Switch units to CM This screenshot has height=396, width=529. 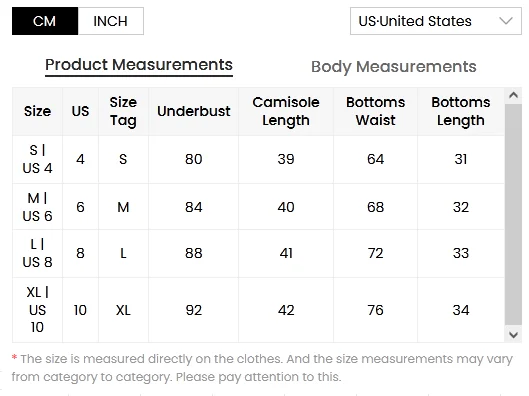45,21
